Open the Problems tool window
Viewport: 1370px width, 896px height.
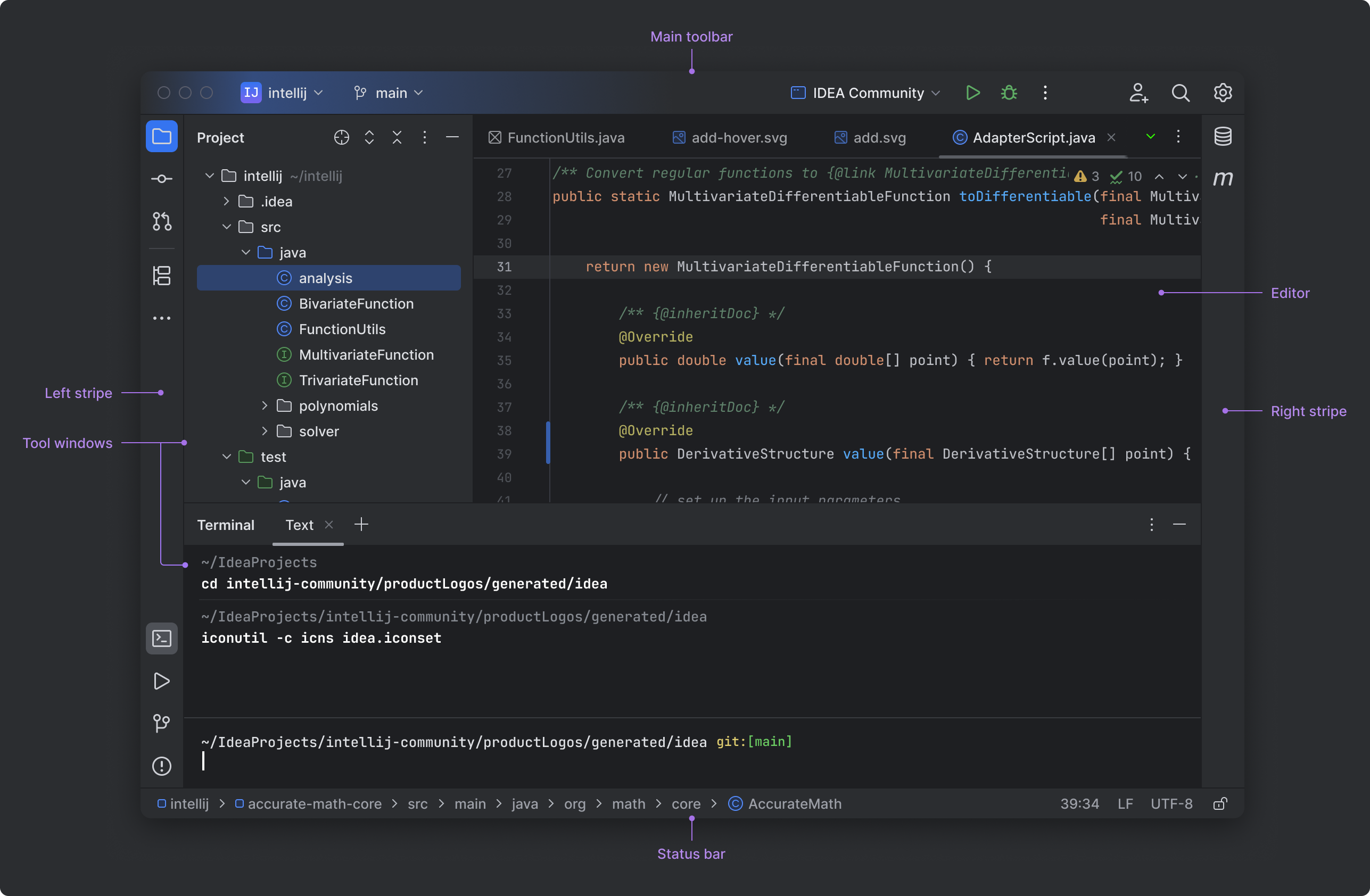click(162, 766)
